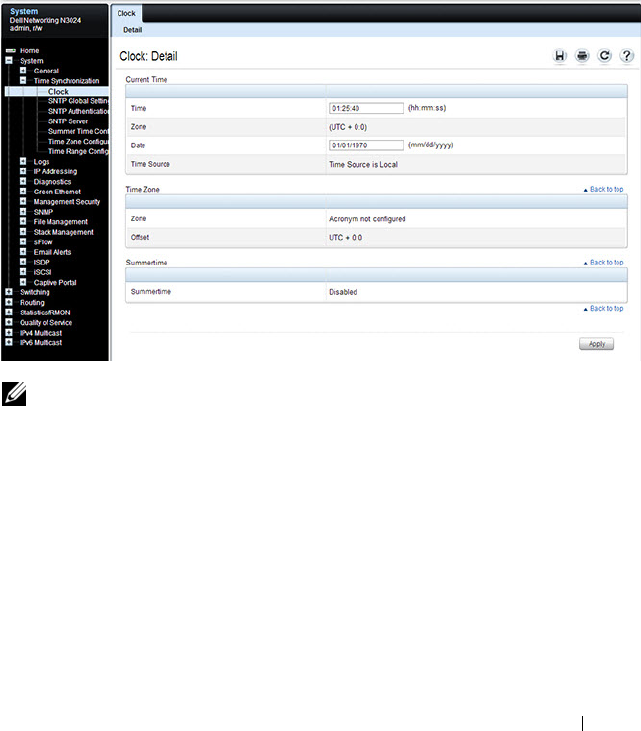Expand the Diagnostics tree node
The height and width of the screenshot is (731, 641).
point(23,181)
